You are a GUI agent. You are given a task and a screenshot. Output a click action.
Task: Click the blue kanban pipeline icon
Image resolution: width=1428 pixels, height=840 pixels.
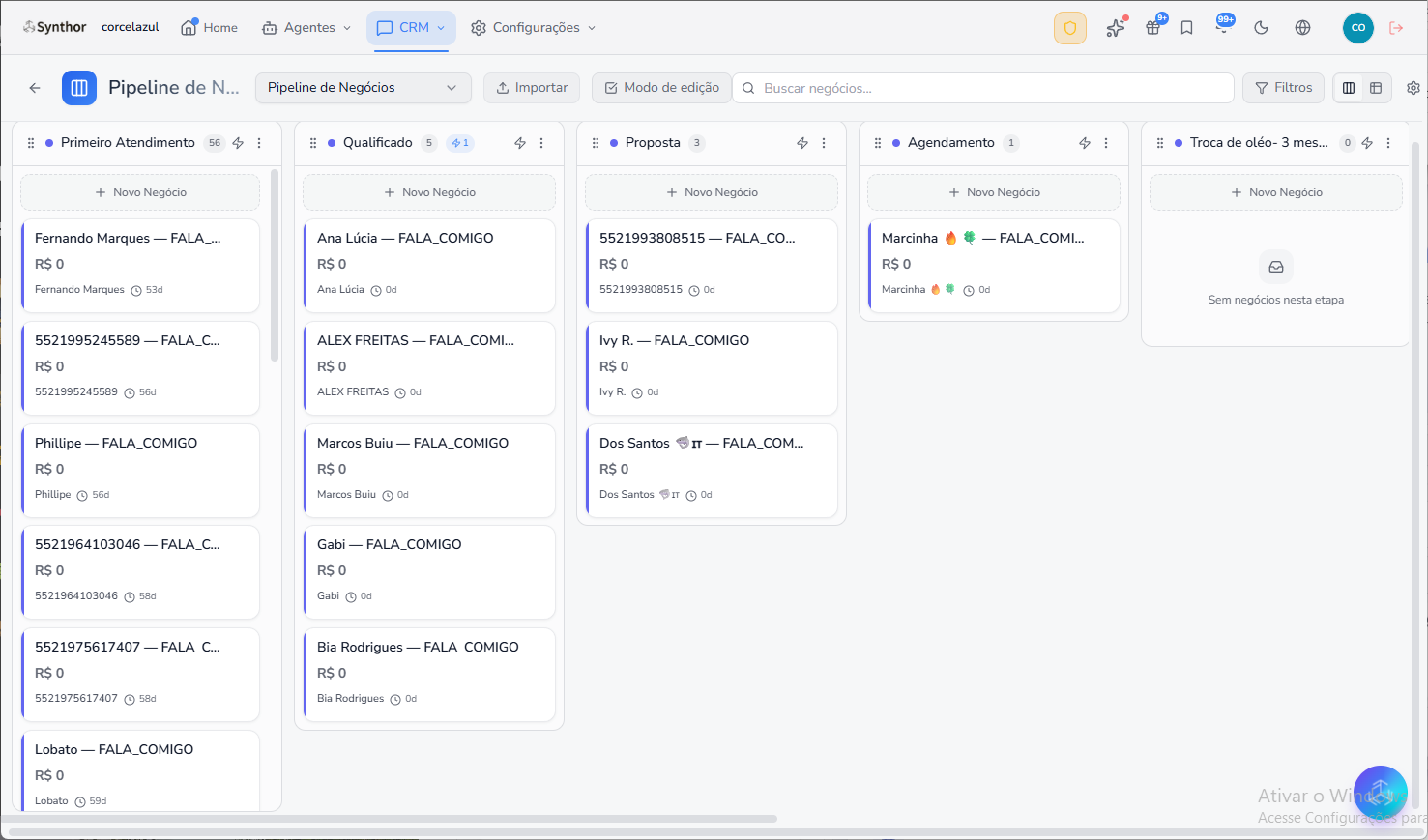point(79,88)
